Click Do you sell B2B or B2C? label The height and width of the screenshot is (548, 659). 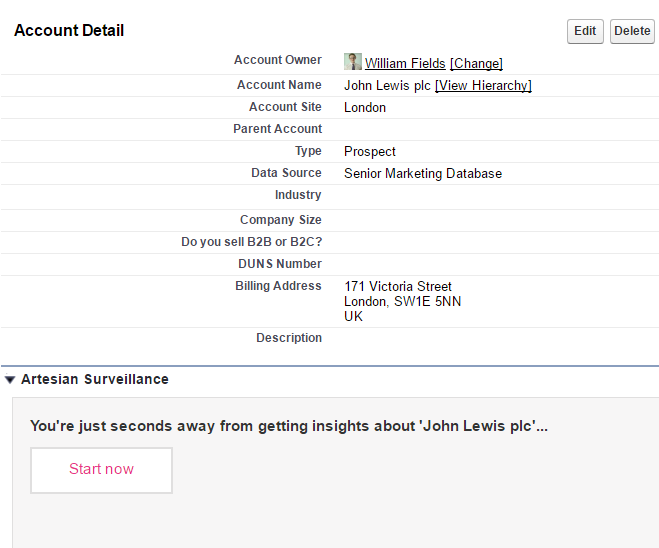tap(251, 242)
